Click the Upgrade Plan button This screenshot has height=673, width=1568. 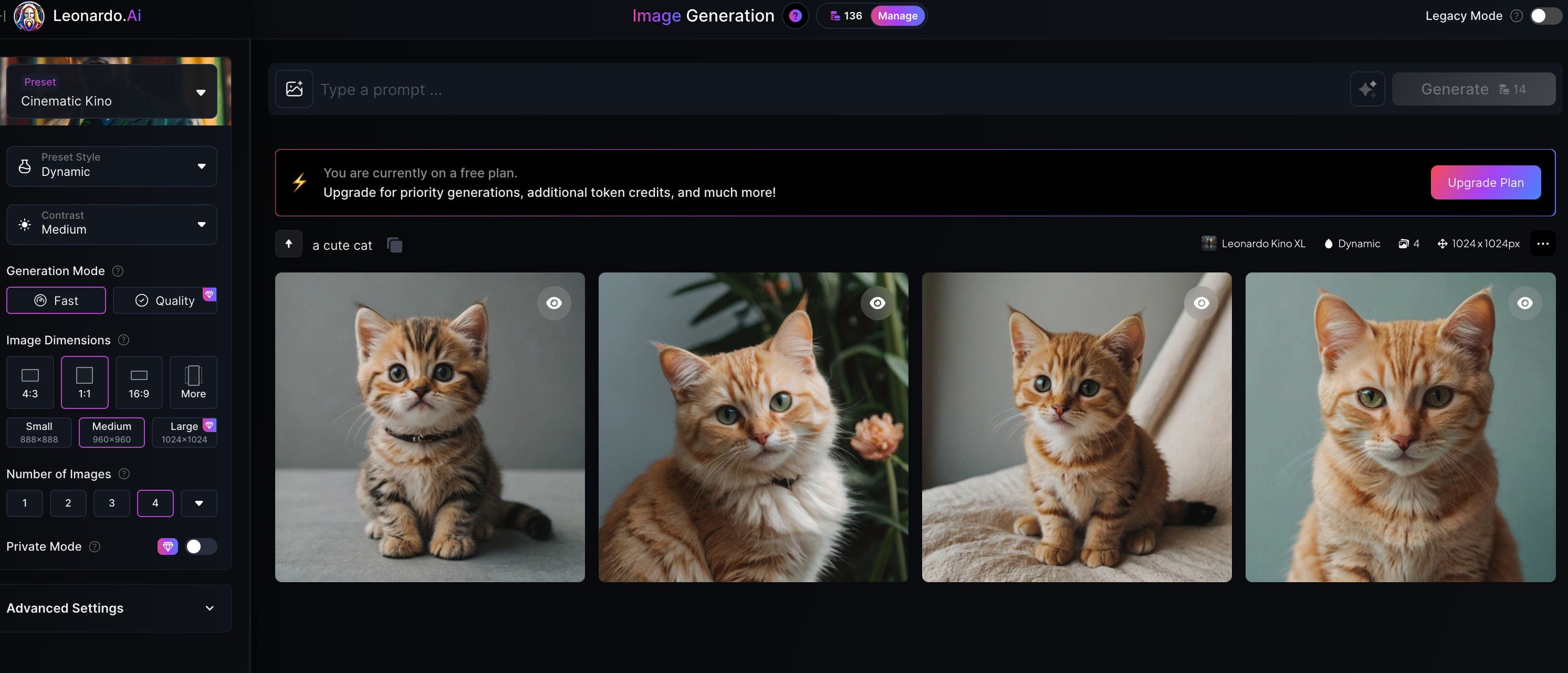(1485, 182)
